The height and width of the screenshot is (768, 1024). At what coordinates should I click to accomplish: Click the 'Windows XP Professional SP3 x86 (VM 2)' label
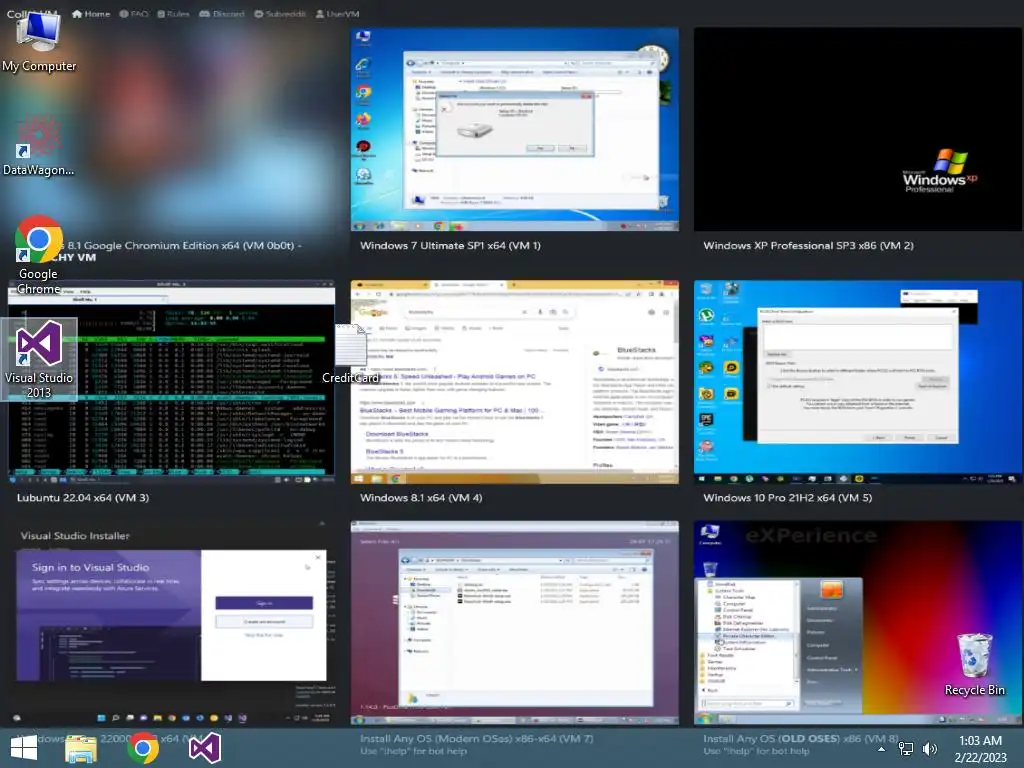(808, 246)
